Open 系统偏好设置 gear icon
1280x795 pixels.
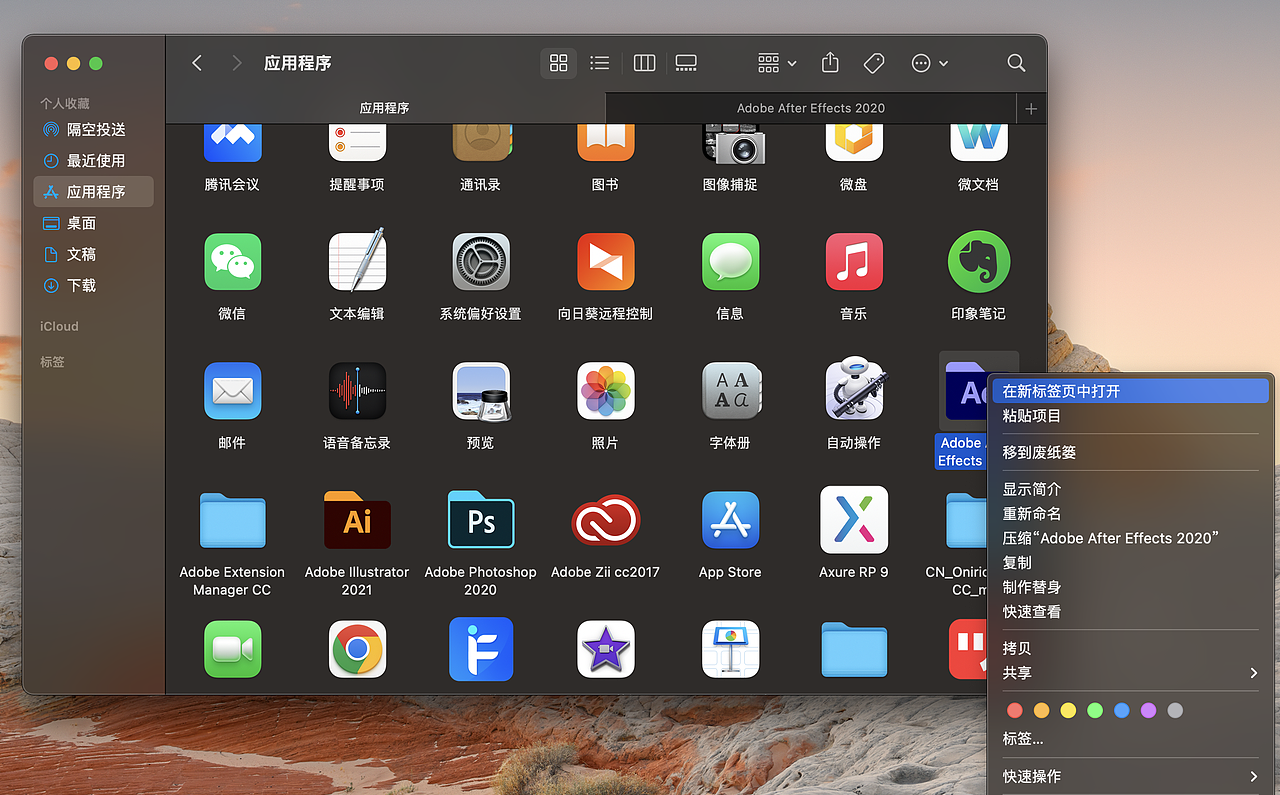click(481, 262)
